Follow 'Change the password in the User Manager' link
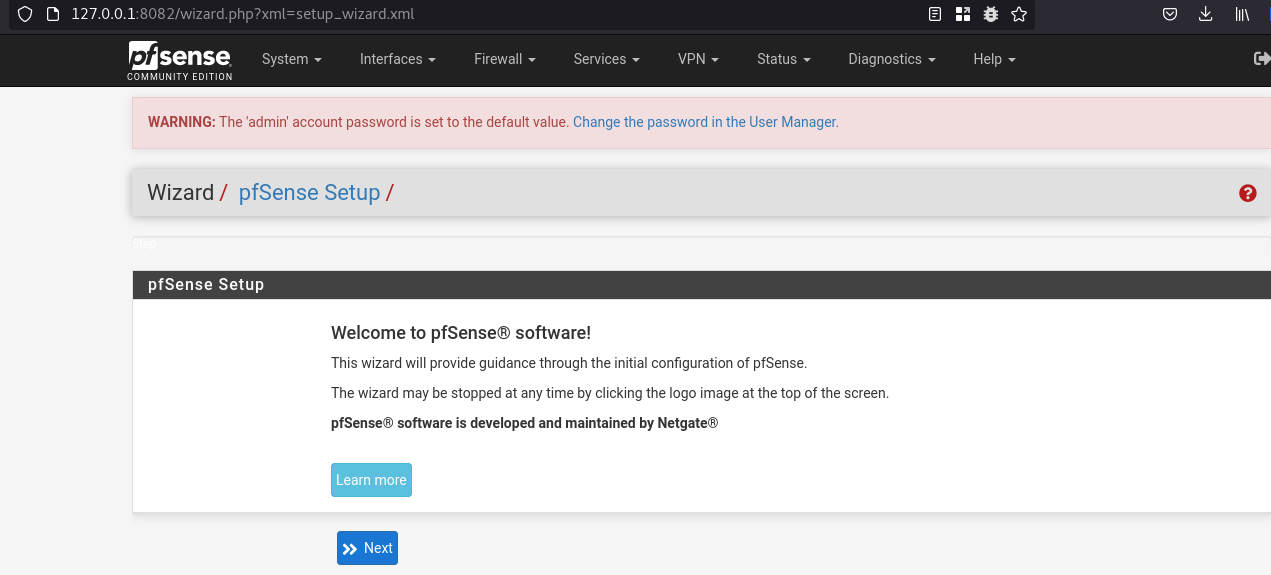 [x=705, y=122]
